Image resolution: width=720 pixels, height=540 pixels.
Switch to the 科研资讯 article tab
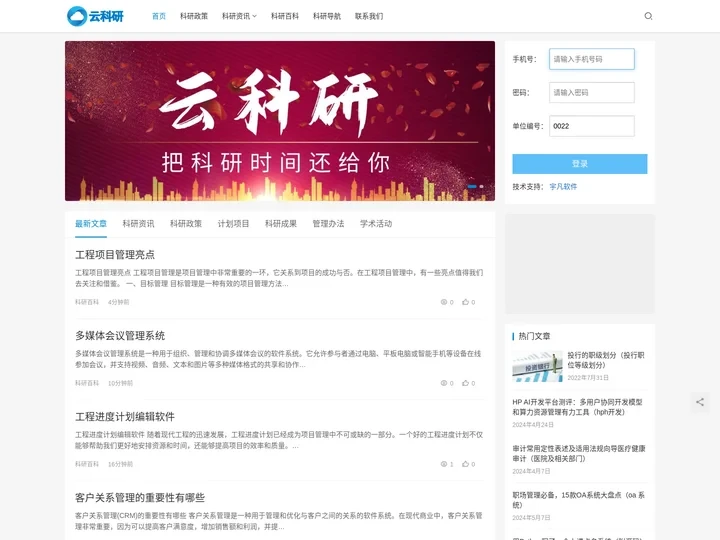(138, 224)
